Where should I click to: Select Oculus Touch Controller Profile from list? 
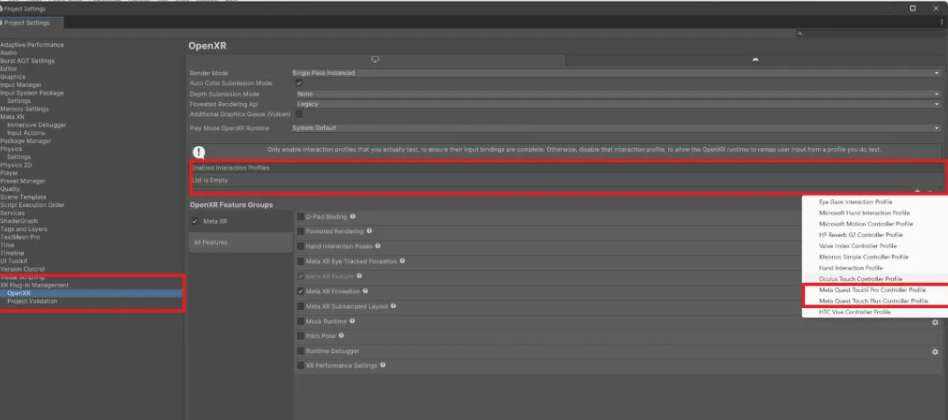tap(860, 279)
